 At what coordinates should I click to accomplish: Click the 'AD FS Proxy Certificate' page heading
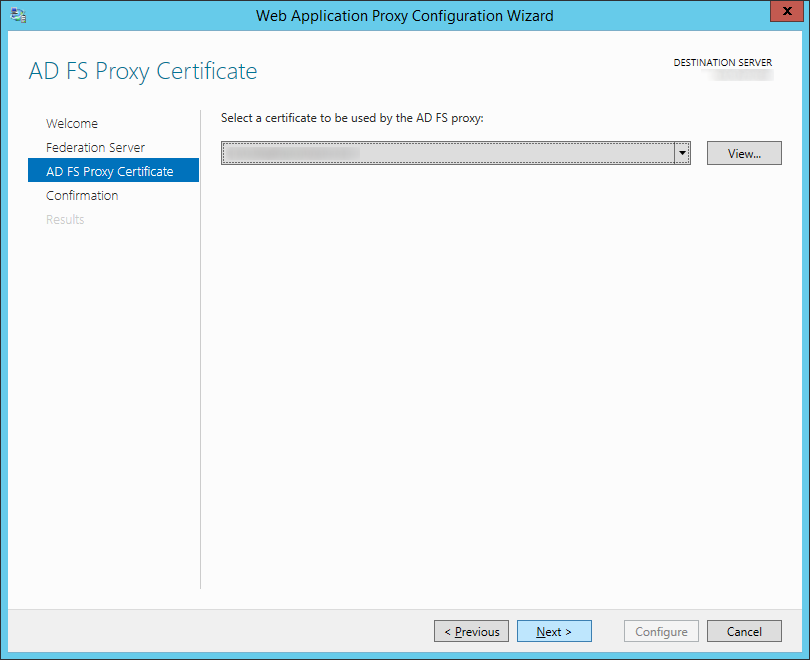(143, 71)
